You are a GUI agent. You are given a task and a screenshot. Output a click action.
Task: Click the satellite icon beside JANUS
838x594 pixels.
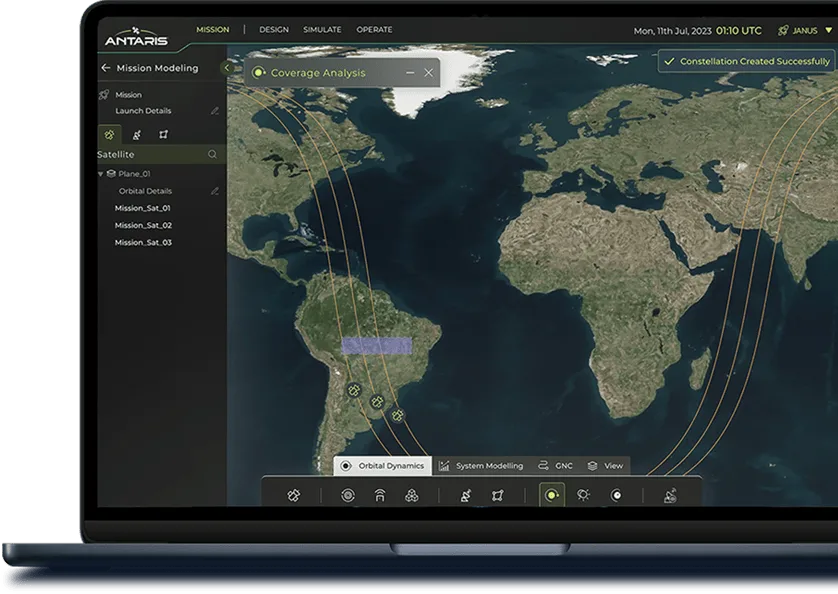pos(783,30)
